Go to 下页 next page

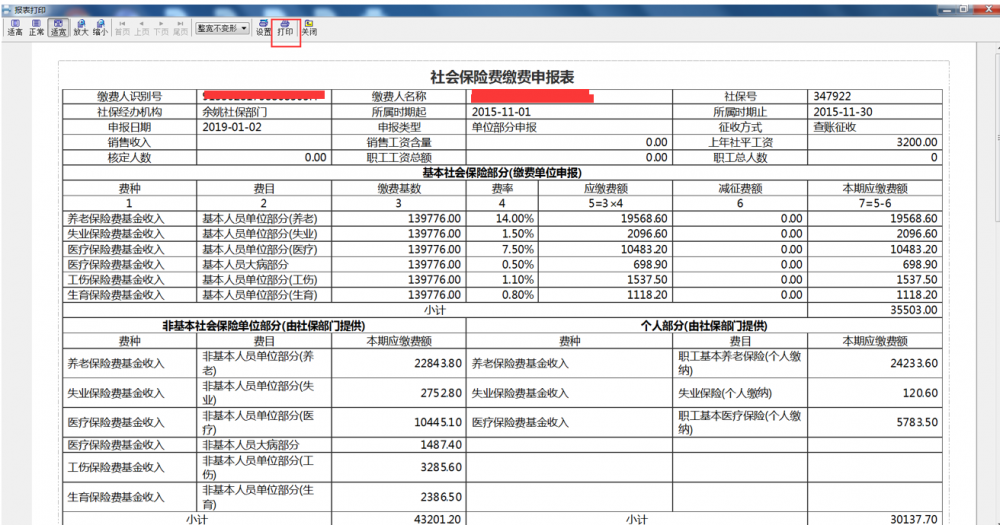[161, 27]
